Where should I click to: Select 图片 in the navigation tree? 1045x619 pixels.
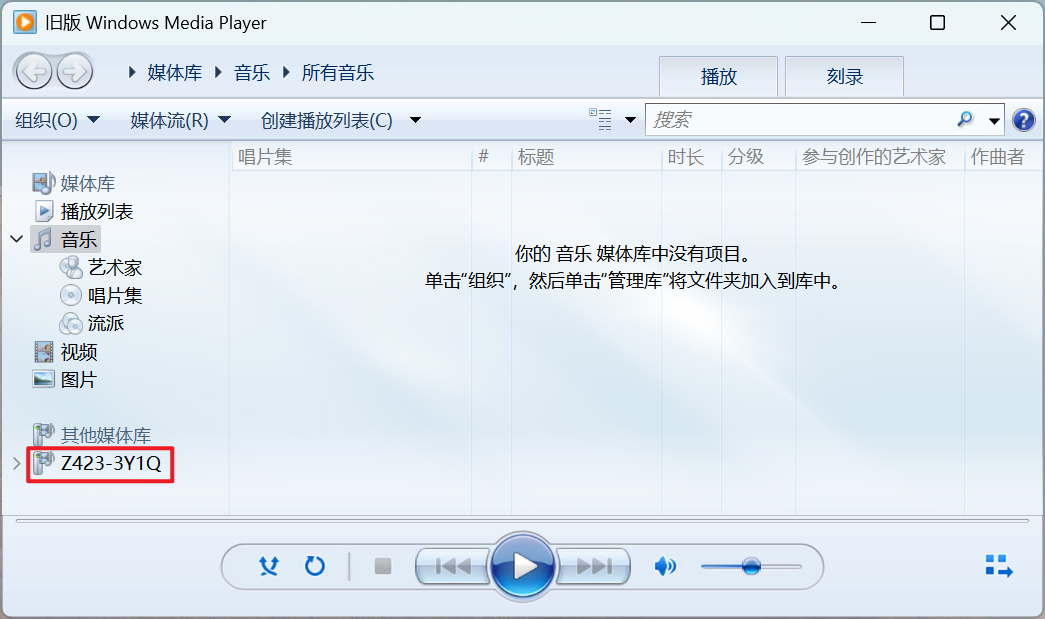[79, 380]
